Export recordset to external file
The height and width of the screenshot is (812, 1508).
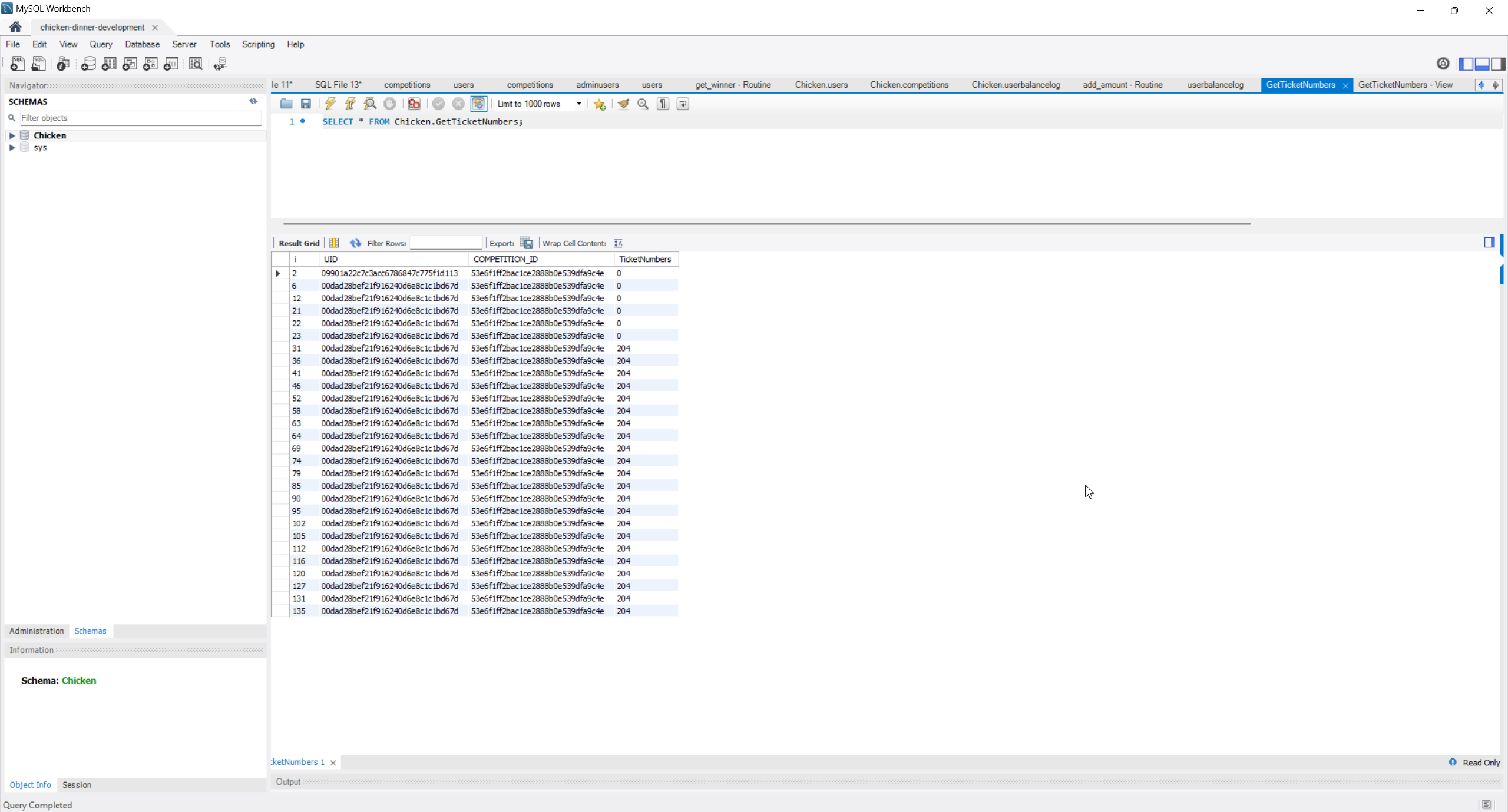click(x=527, y=243)
